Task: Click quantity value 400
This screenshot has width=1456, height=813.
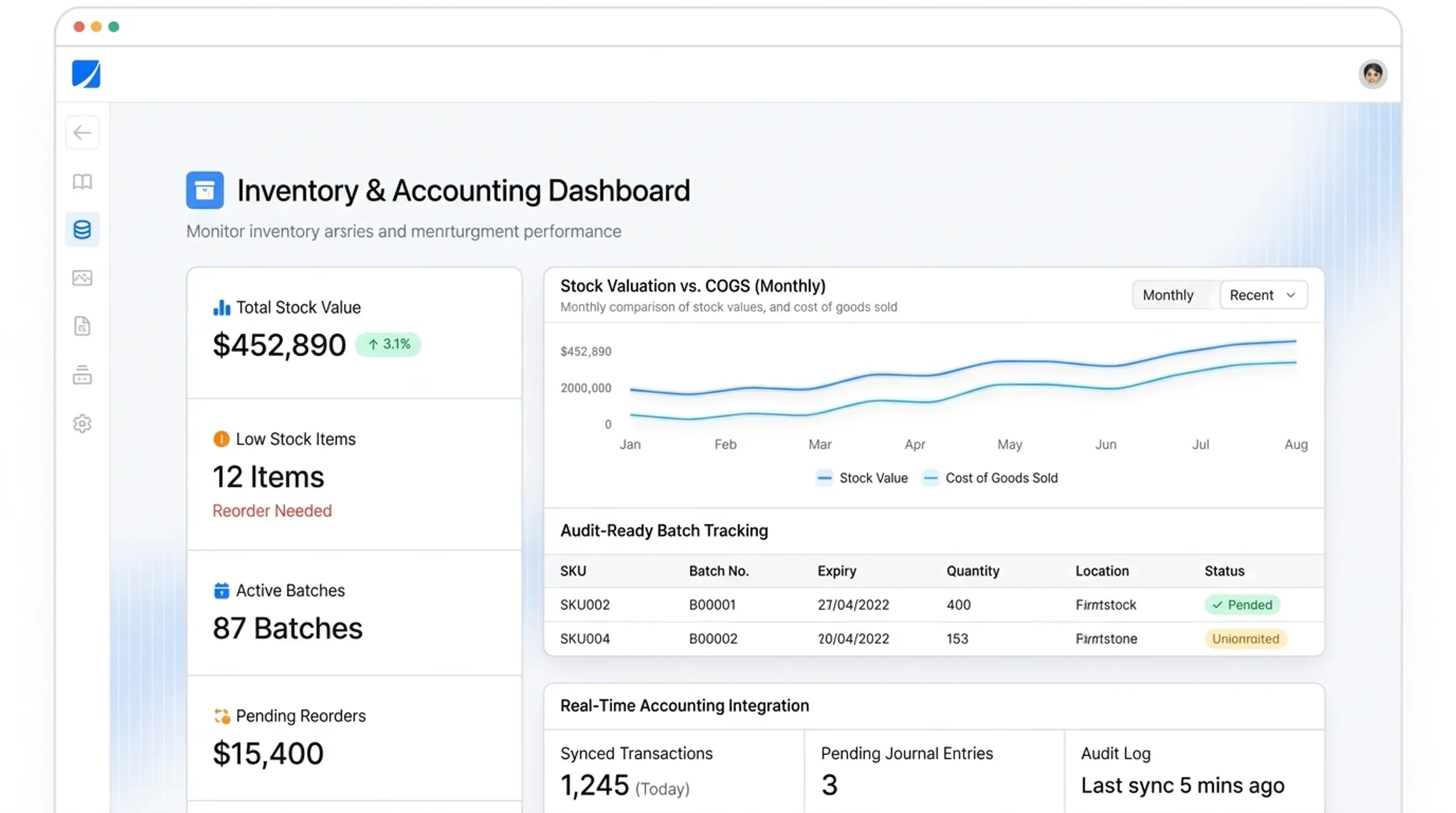Action: 959,605
